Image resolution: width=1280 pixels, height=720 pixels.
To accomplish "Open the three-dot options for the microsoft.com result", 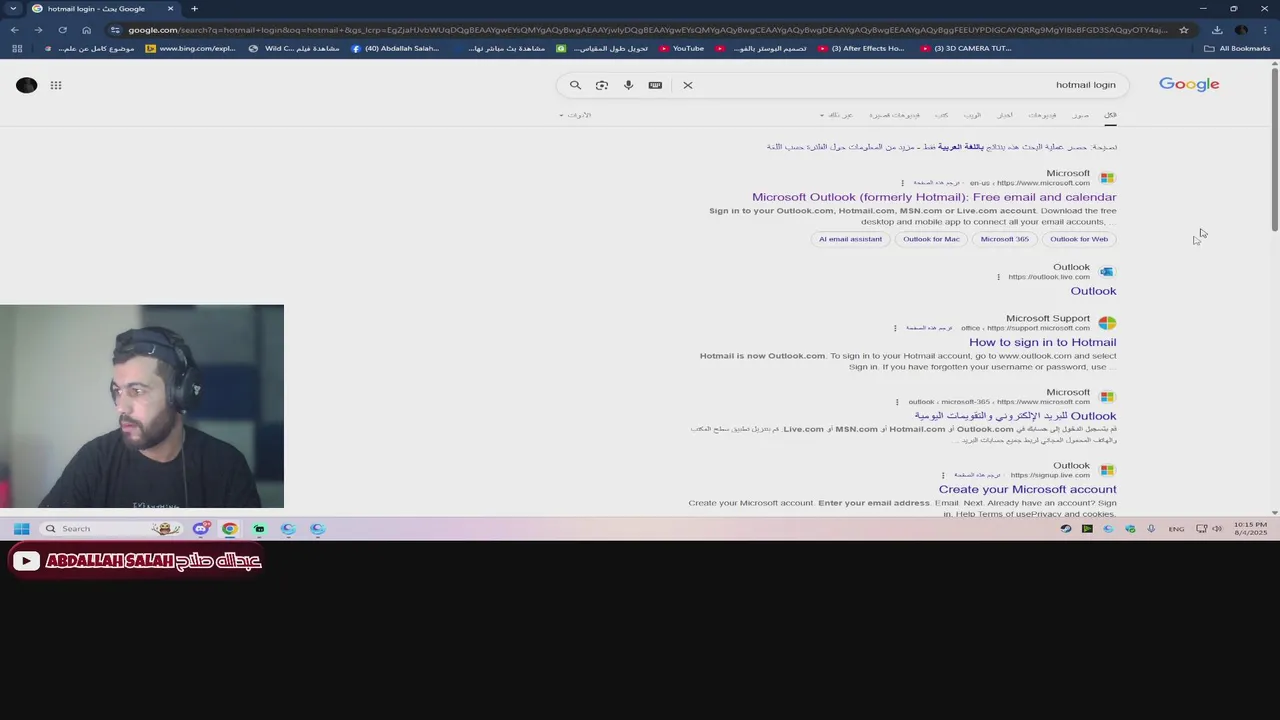I will tap(902, 183).
